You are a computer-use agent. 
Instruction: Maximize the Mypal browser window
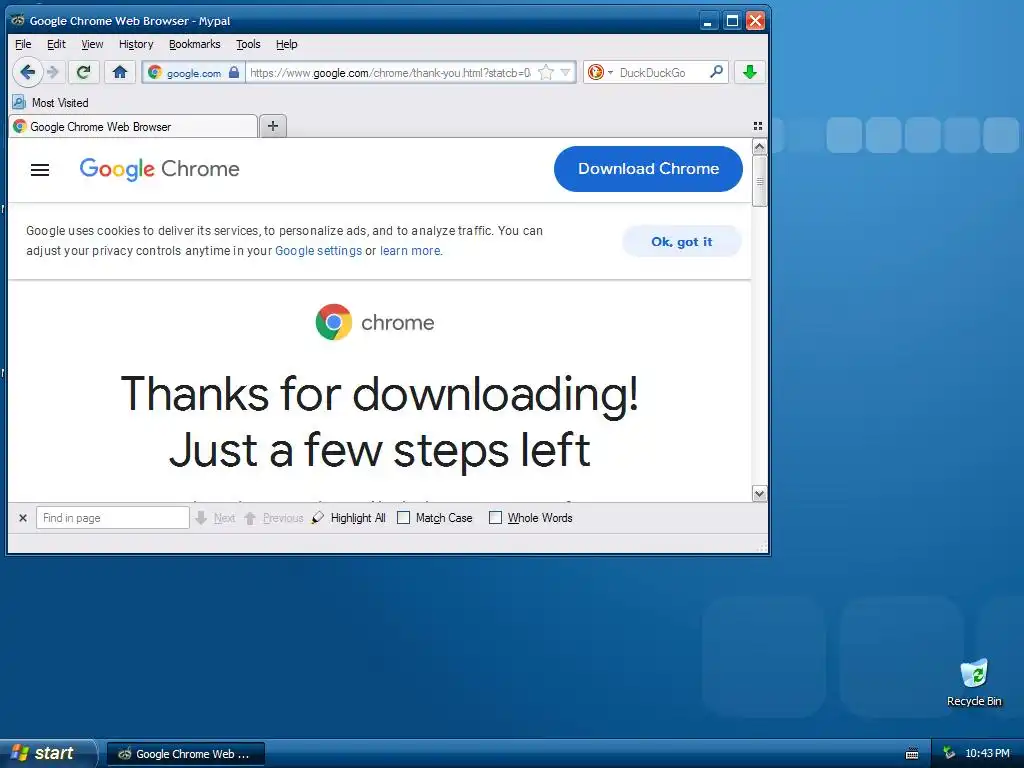point(732,21)
